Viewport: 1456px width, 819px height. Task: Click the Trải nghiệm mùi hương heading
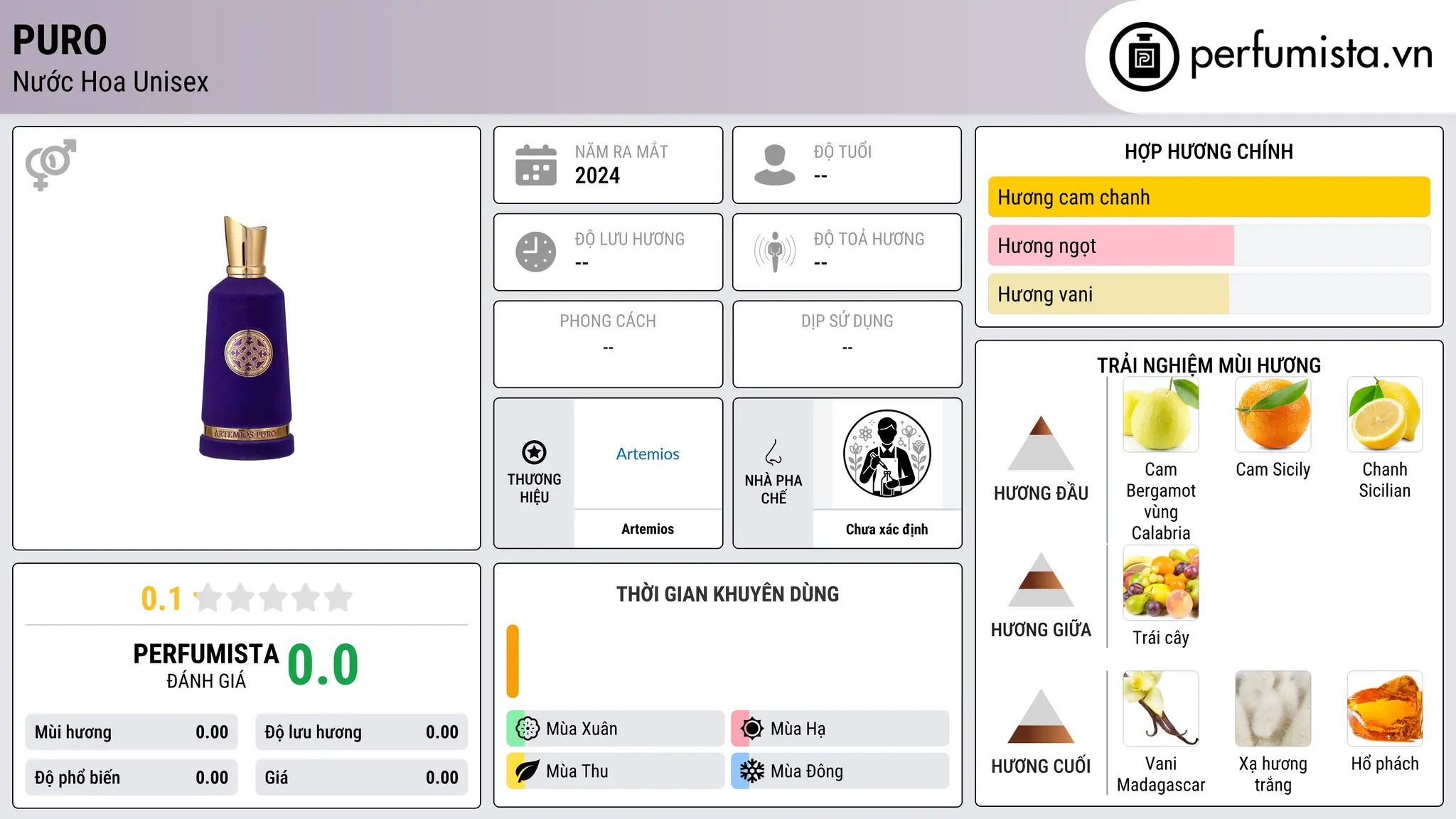(x=1209, y=365)
